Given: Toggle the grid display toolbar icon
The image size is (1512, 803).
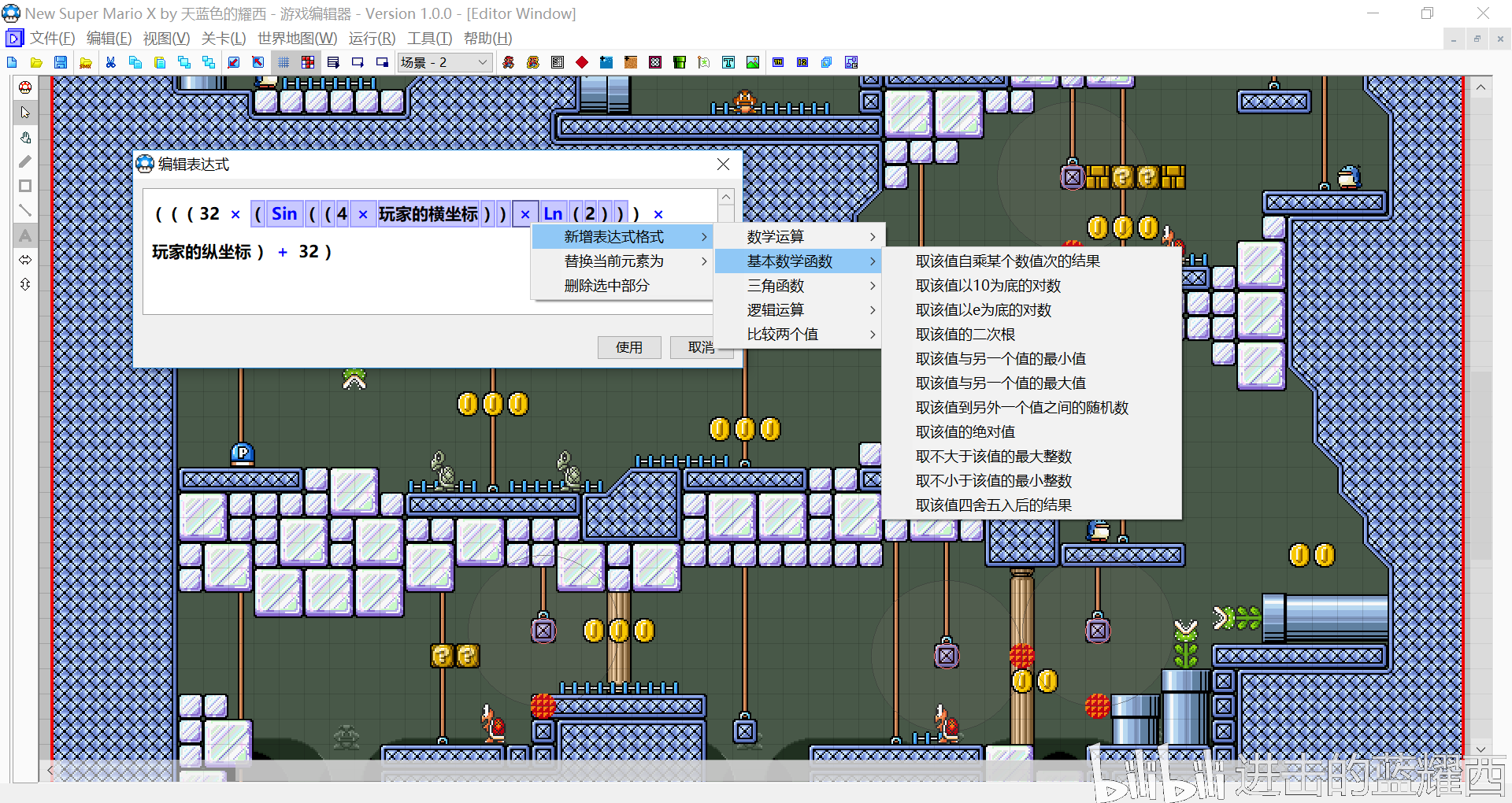Looking at the screenshot, I should click(x=283, y=62).
